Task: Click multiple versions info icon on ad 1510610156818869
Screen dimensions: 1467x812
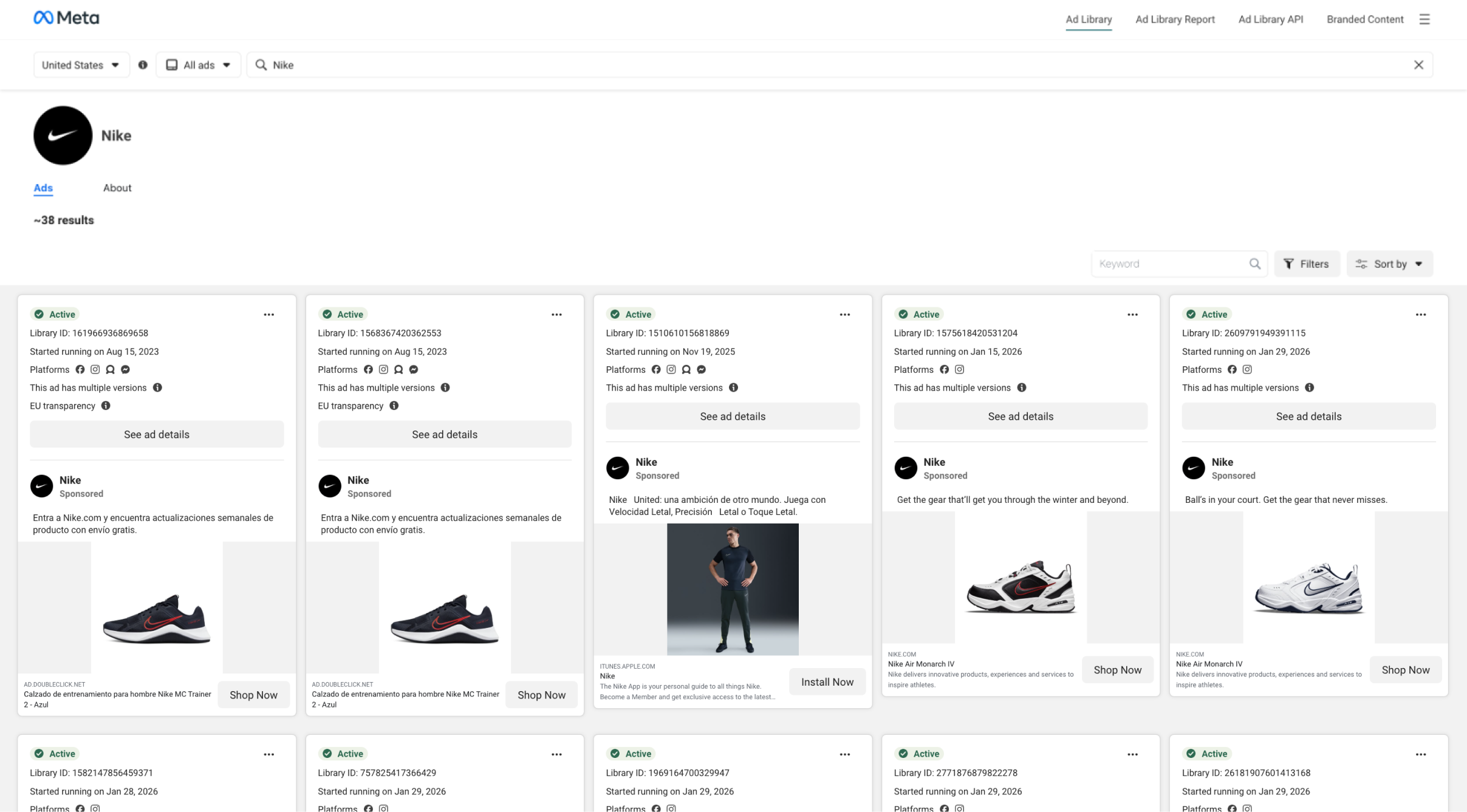Action: pos(733,387)
